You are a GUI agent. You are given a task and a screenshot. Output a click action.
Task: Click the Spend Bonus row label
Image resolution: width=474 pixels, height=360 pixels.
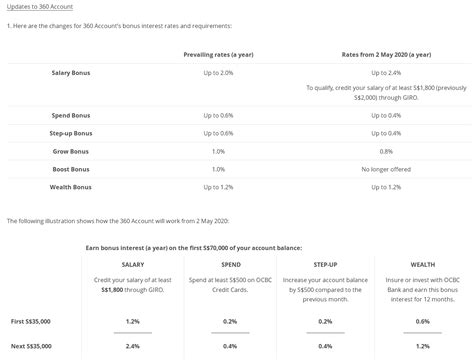tap(71, 116)
